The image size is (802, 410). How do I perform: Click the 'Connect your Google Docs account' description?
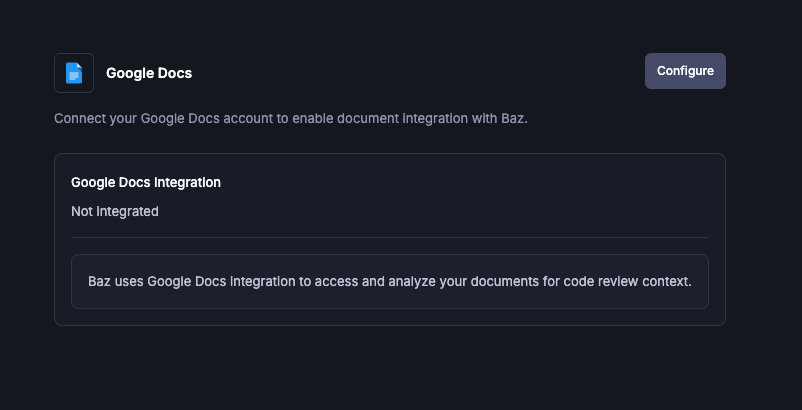pyautogui.click(x=290, y=118)
